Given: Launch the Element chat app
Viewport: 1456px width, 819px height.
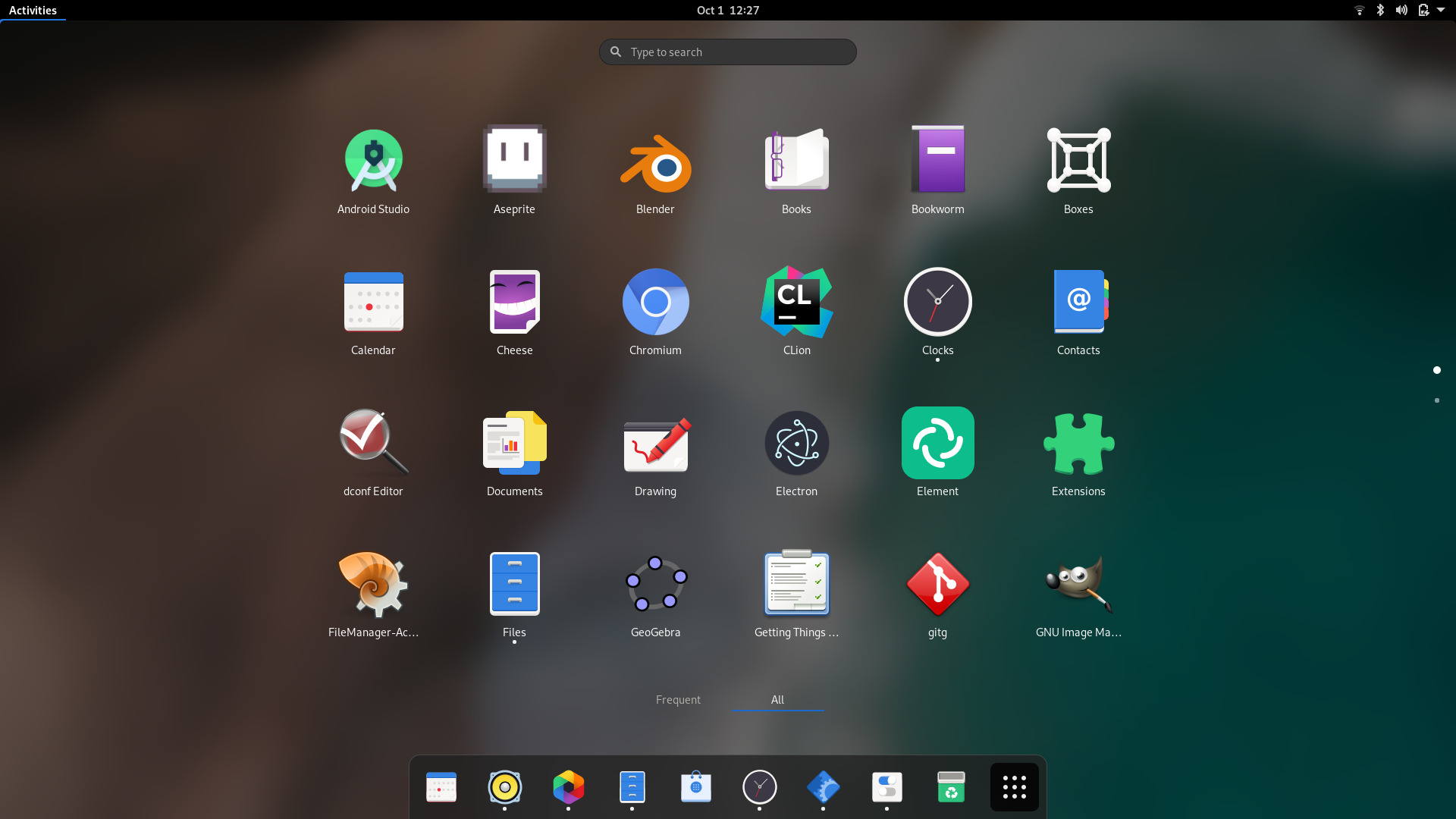Looking at the screenshot, I should coord(937,444).
